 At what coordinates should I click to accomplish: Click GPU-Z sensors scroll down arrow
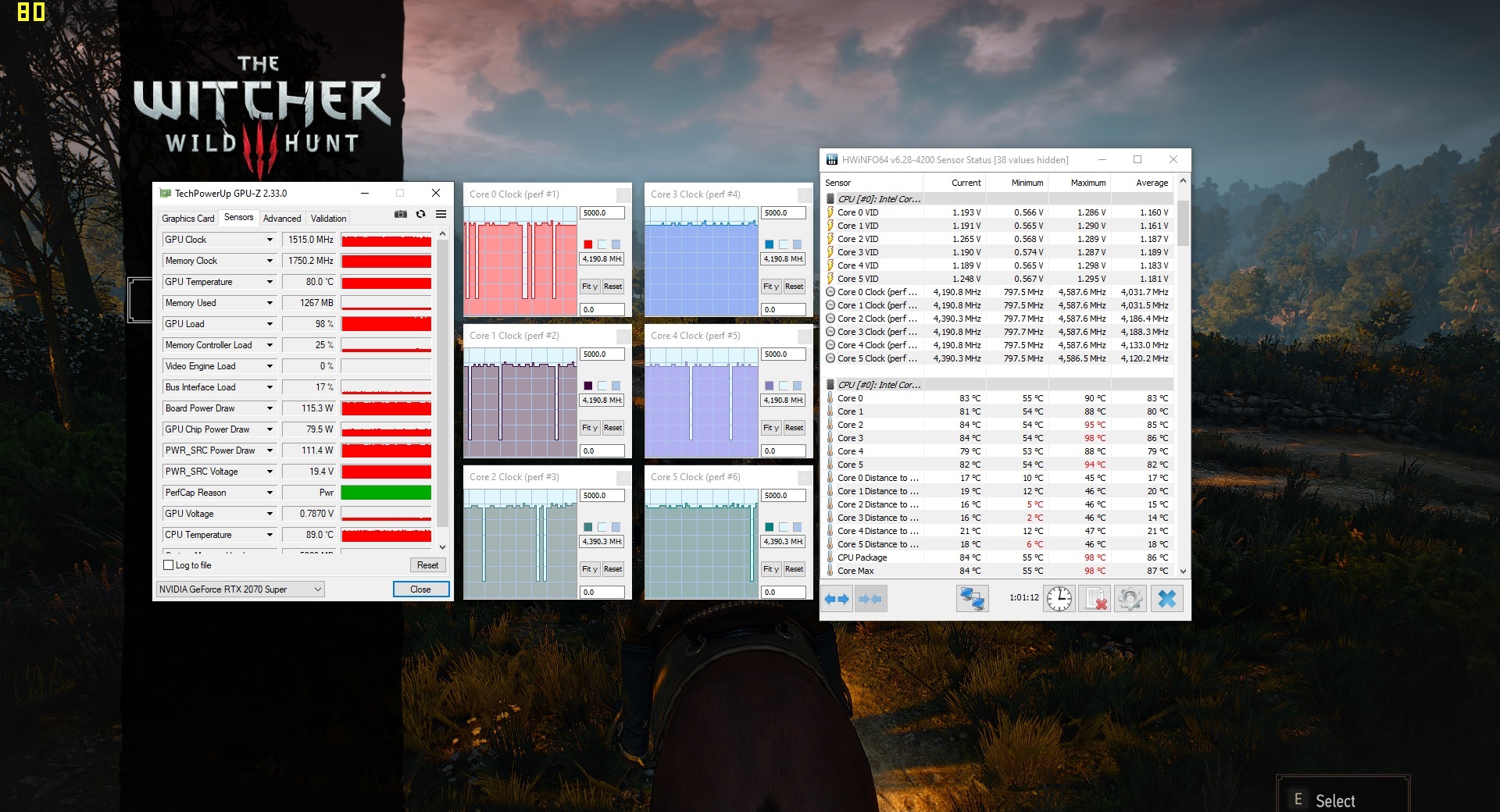pyautogui.click(x=442, y=547)
